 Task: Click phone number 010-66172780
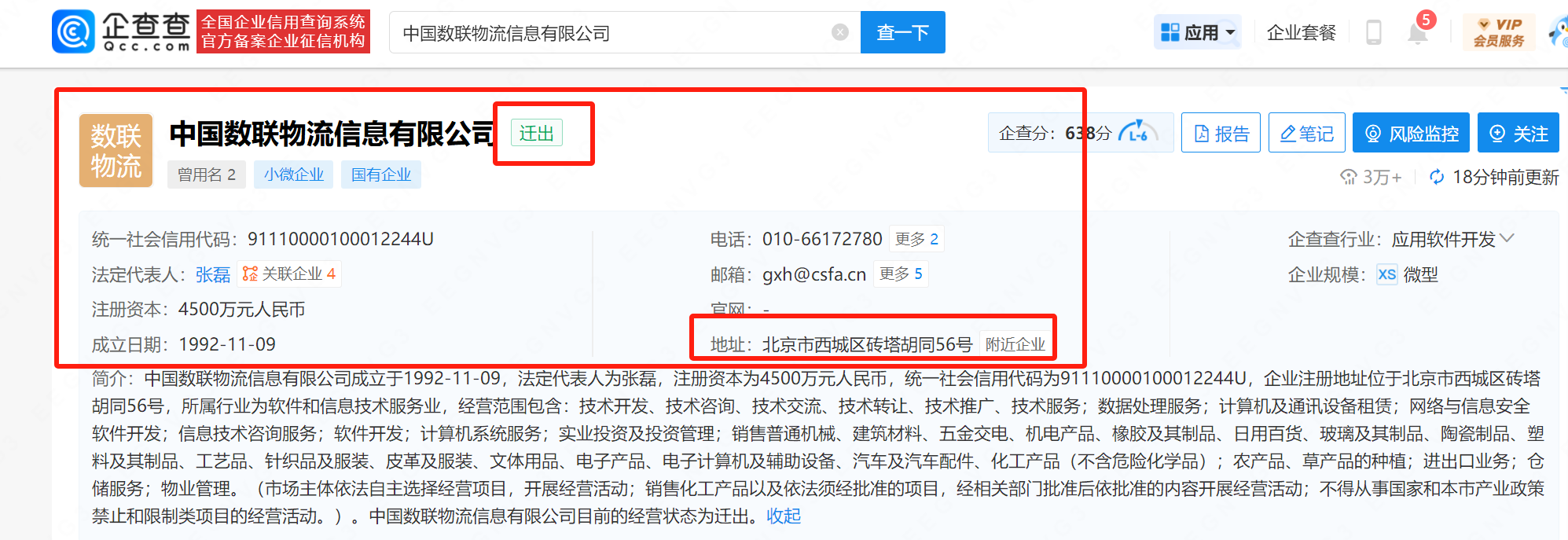pyautogui.click(x=822, y=239)
